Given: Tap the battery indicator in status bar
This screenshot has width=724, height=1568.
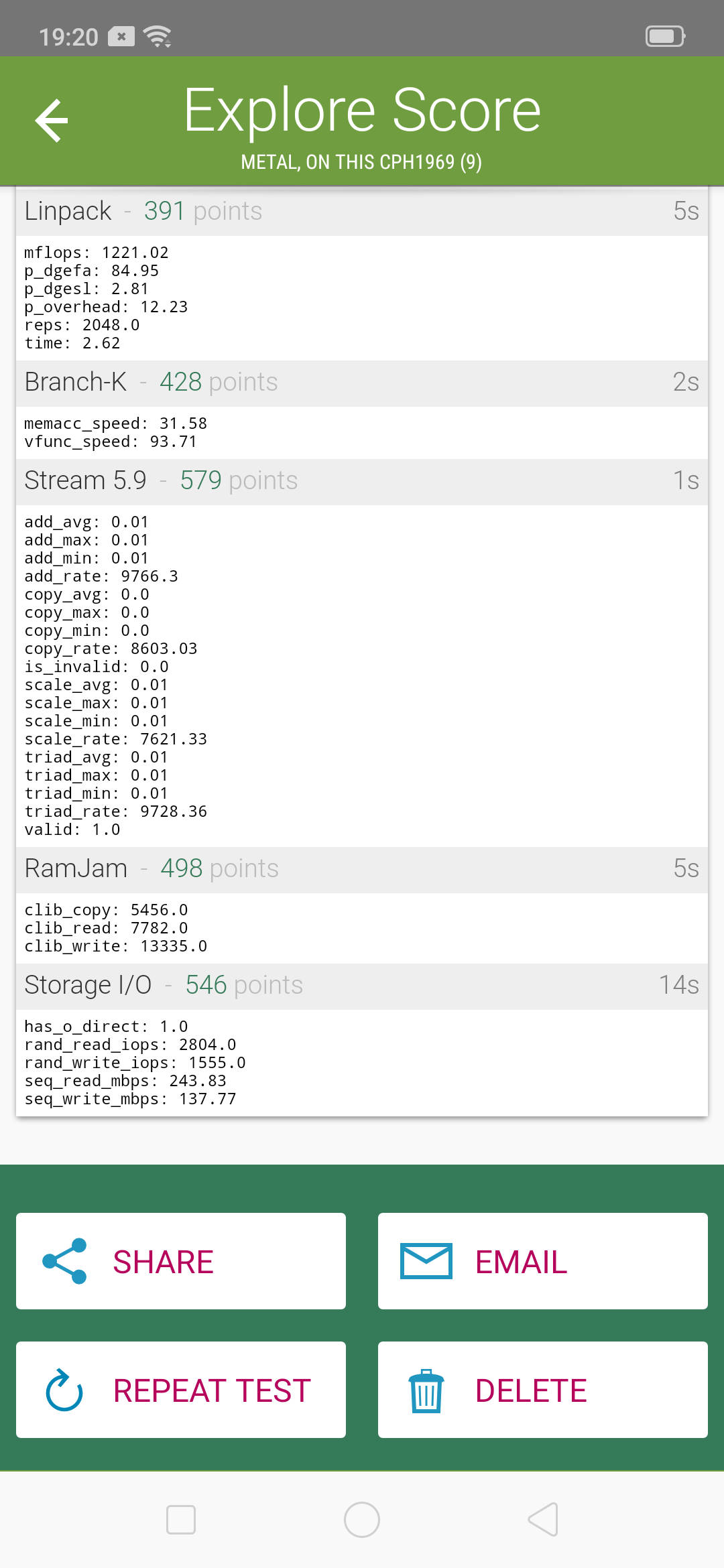Looking at the screenshot, I should coord(664,36).
